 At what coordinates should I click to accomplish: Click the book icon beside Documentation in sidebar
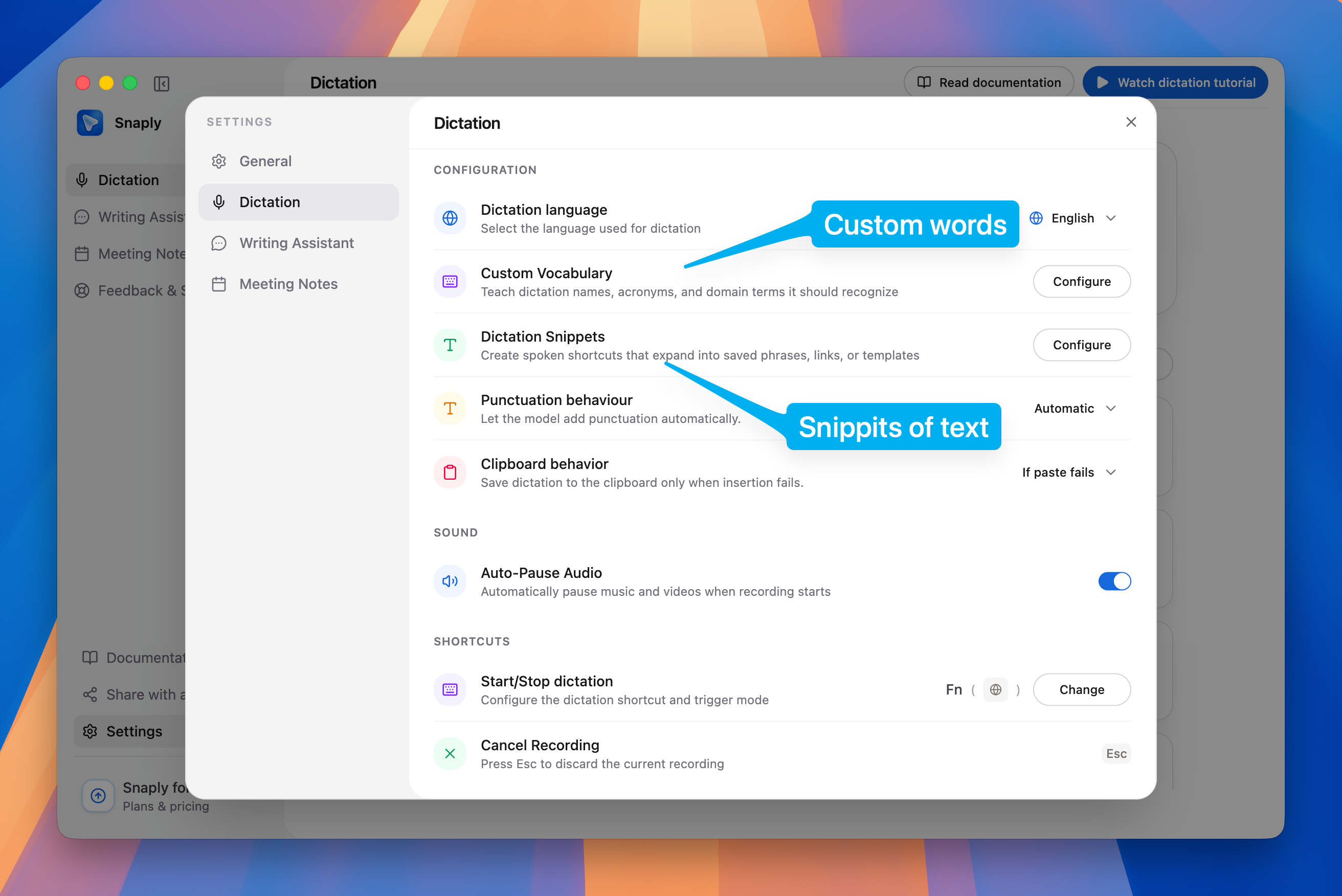pos(90,658)
